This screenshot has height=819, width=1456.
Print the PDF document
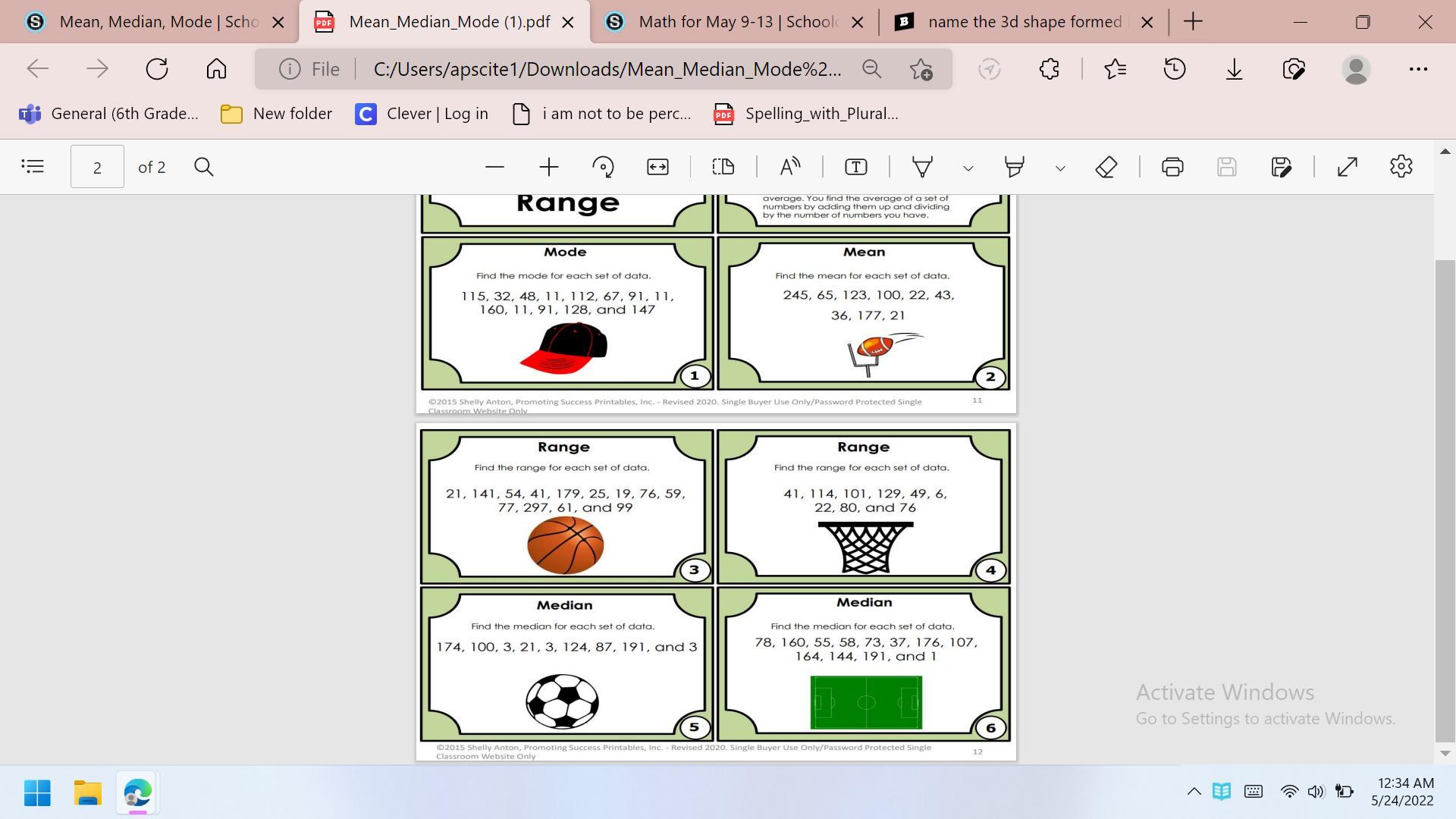point(1172,167)
